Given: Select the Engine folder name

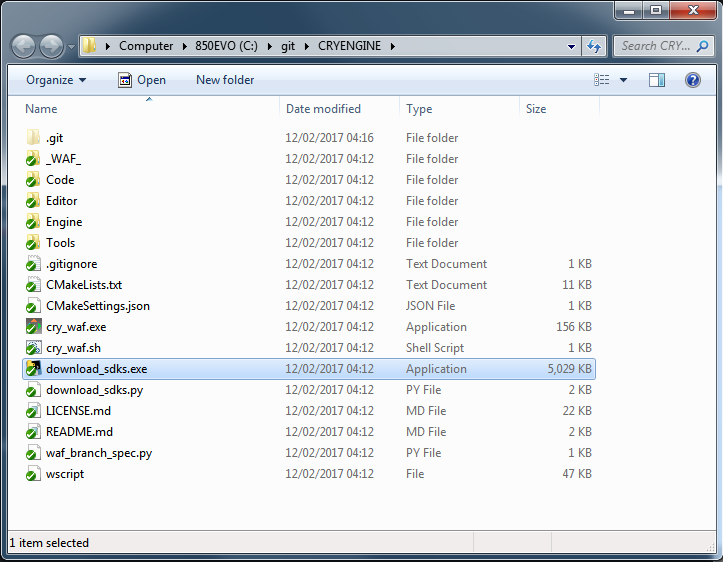Looking at the screenshot, I should pos(64,222).
